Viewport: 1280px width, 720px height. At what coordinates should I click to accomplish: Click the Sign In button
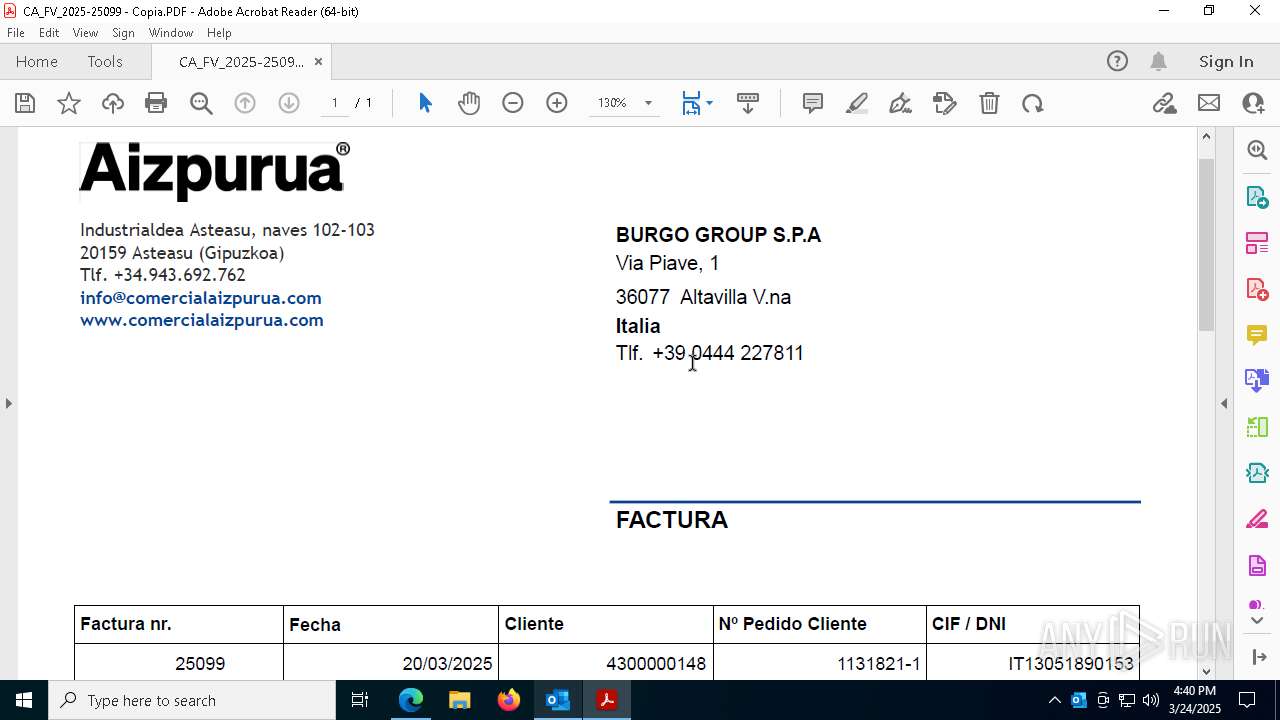(x=1226, y=62)
